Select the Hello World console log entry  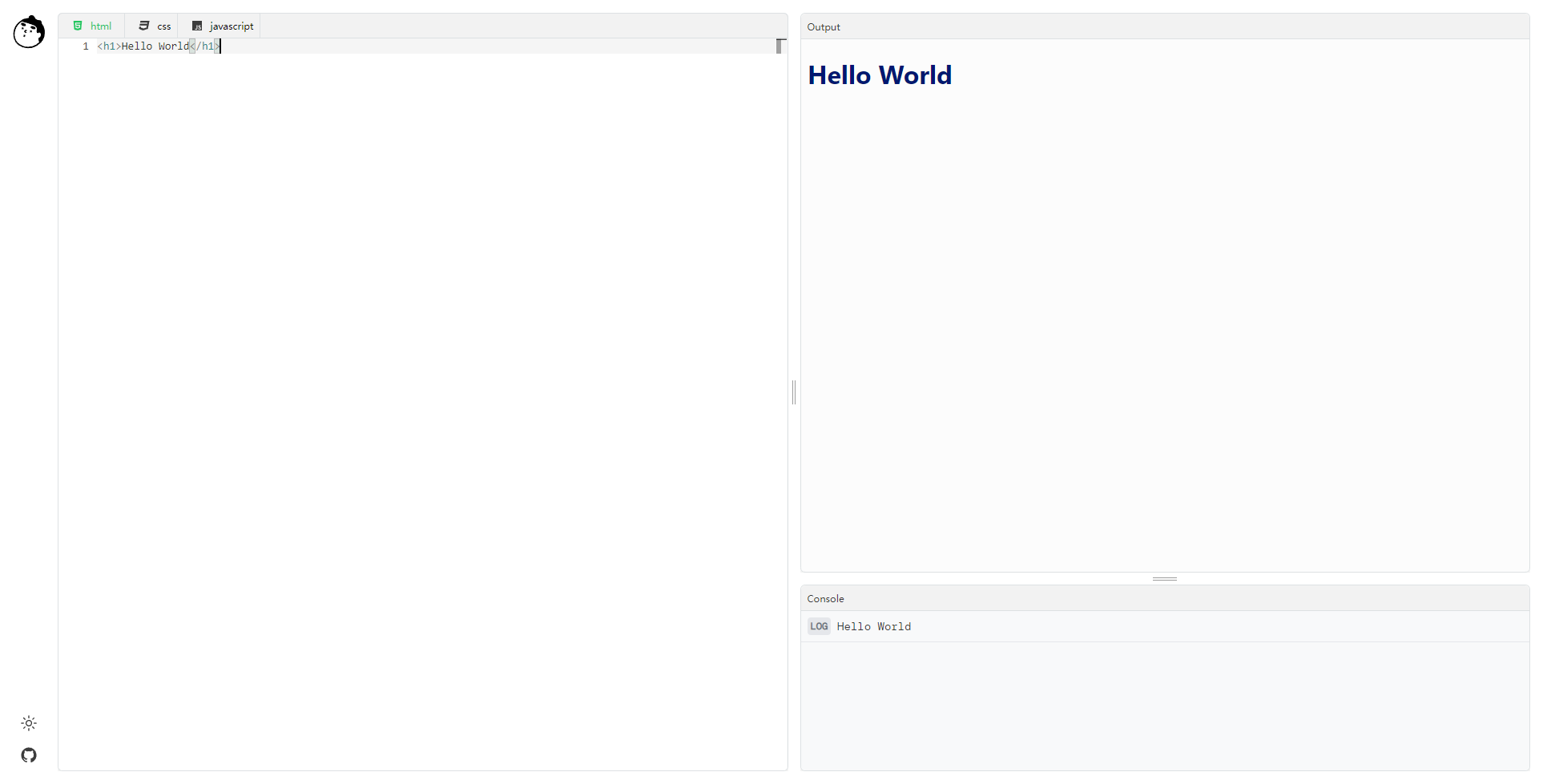[x=1165, y=626]
